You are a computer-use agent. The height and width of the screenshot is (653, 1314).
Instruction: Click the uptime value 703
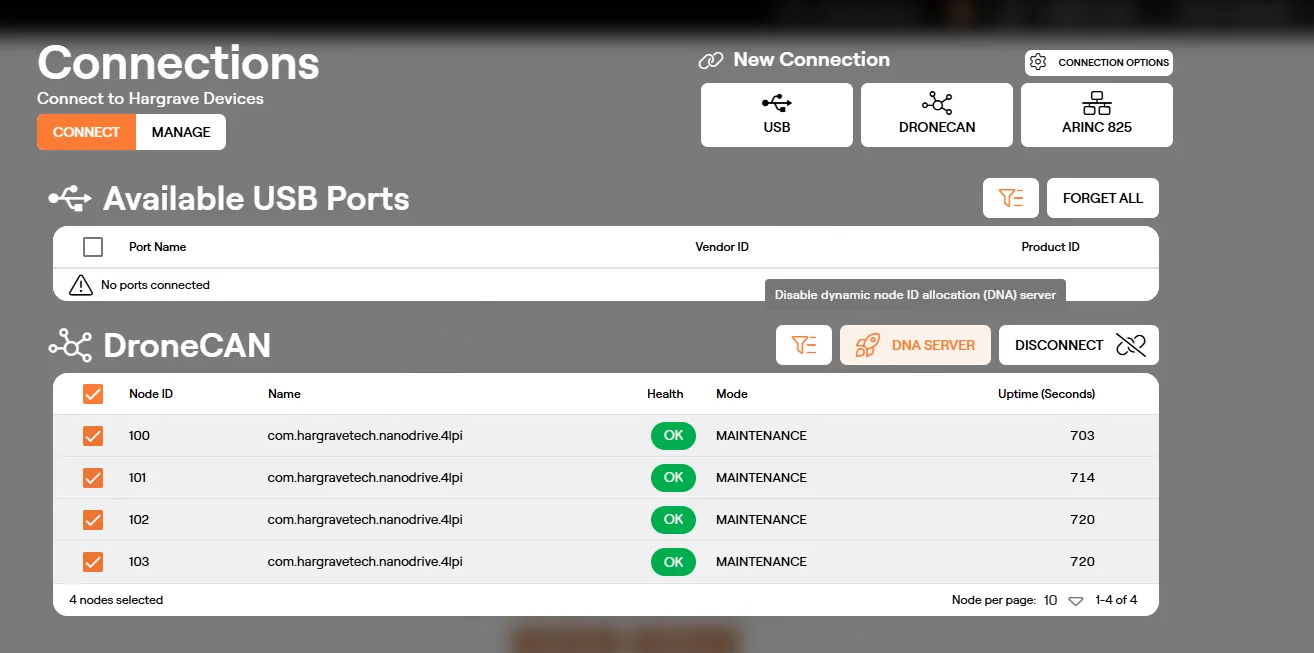click(1082, 436)
